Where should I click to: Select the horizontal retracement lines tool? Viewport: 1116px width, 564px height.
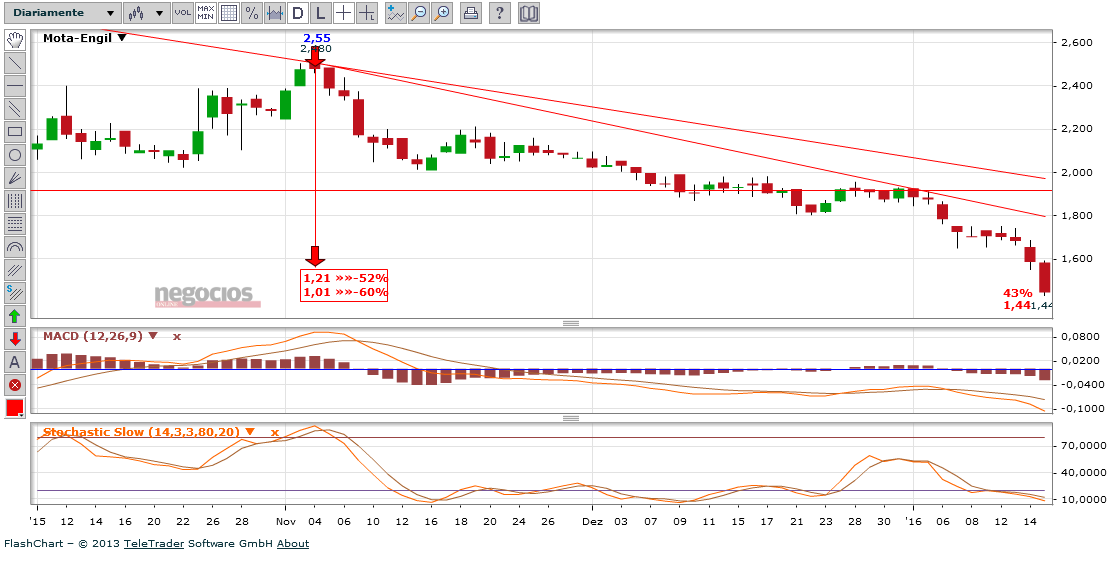(15, 224)
